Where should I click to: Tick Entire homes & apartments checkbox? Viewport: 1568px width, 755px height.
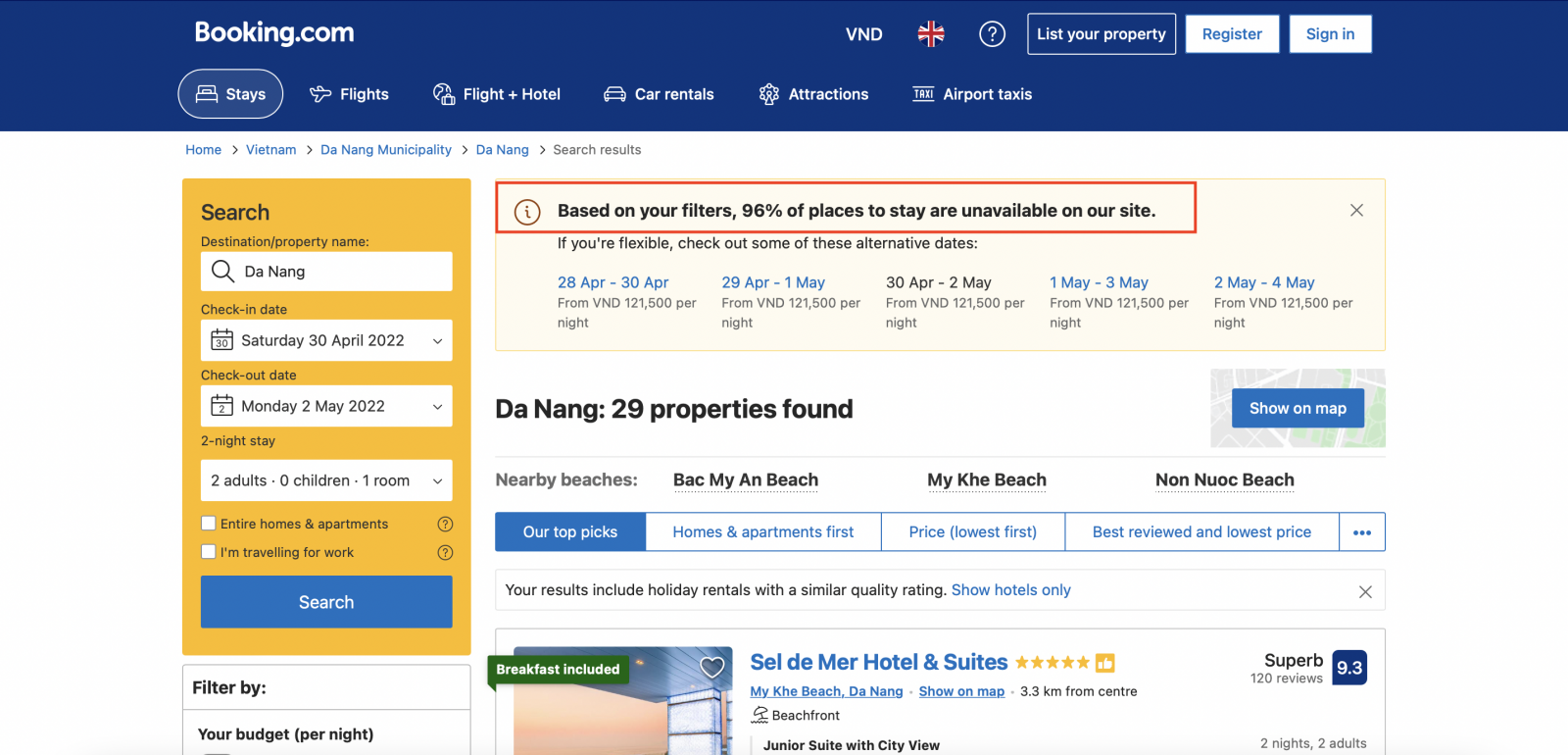point(208,524)
